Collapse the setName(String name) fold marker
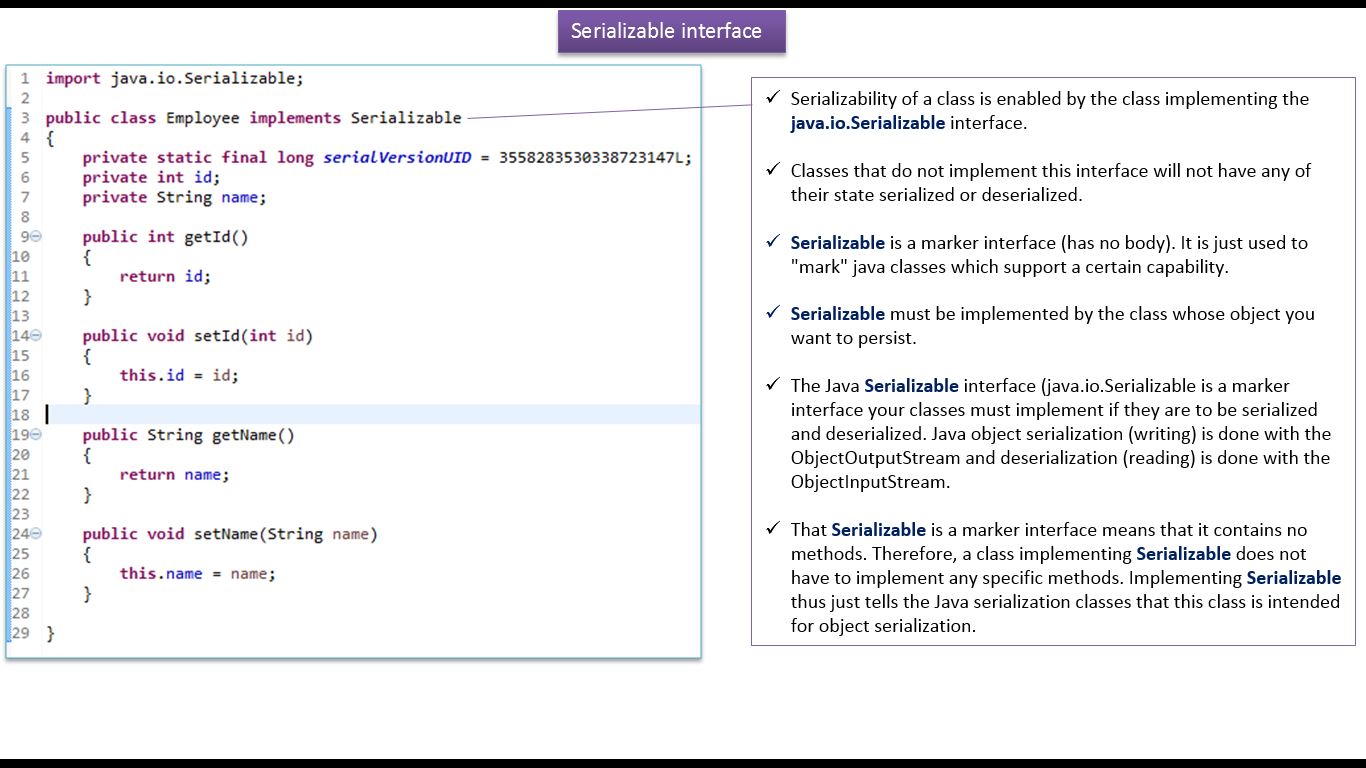 37,534
